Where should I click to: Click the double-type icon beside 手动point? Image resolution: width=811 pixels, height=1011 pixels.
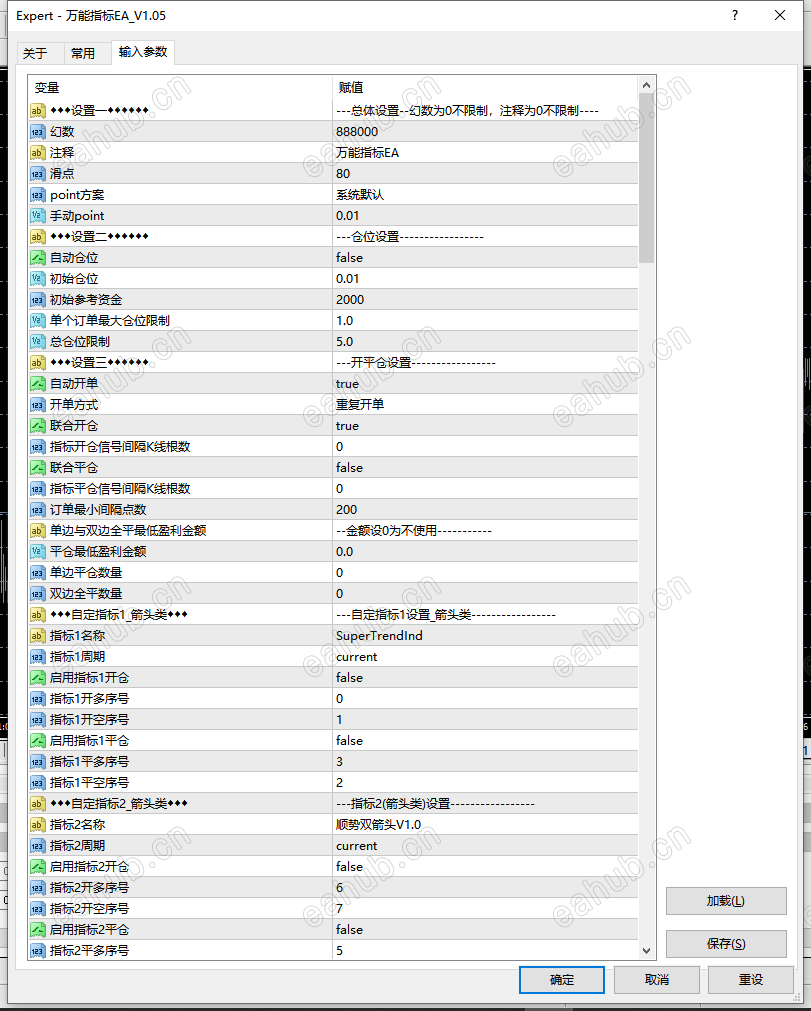click(x=37, y=216)
